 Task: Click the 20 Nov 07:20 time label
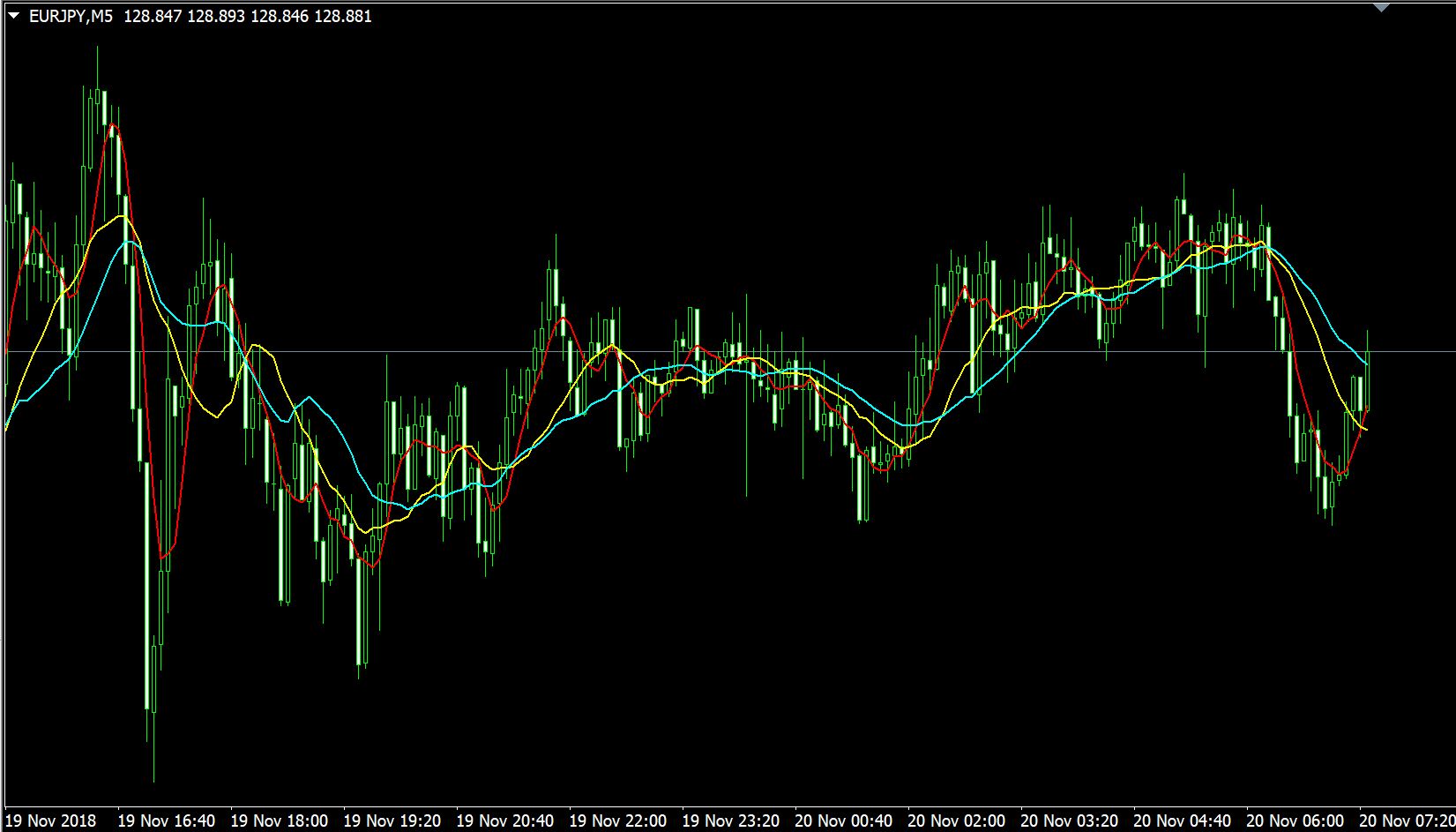pos(1407,821)
